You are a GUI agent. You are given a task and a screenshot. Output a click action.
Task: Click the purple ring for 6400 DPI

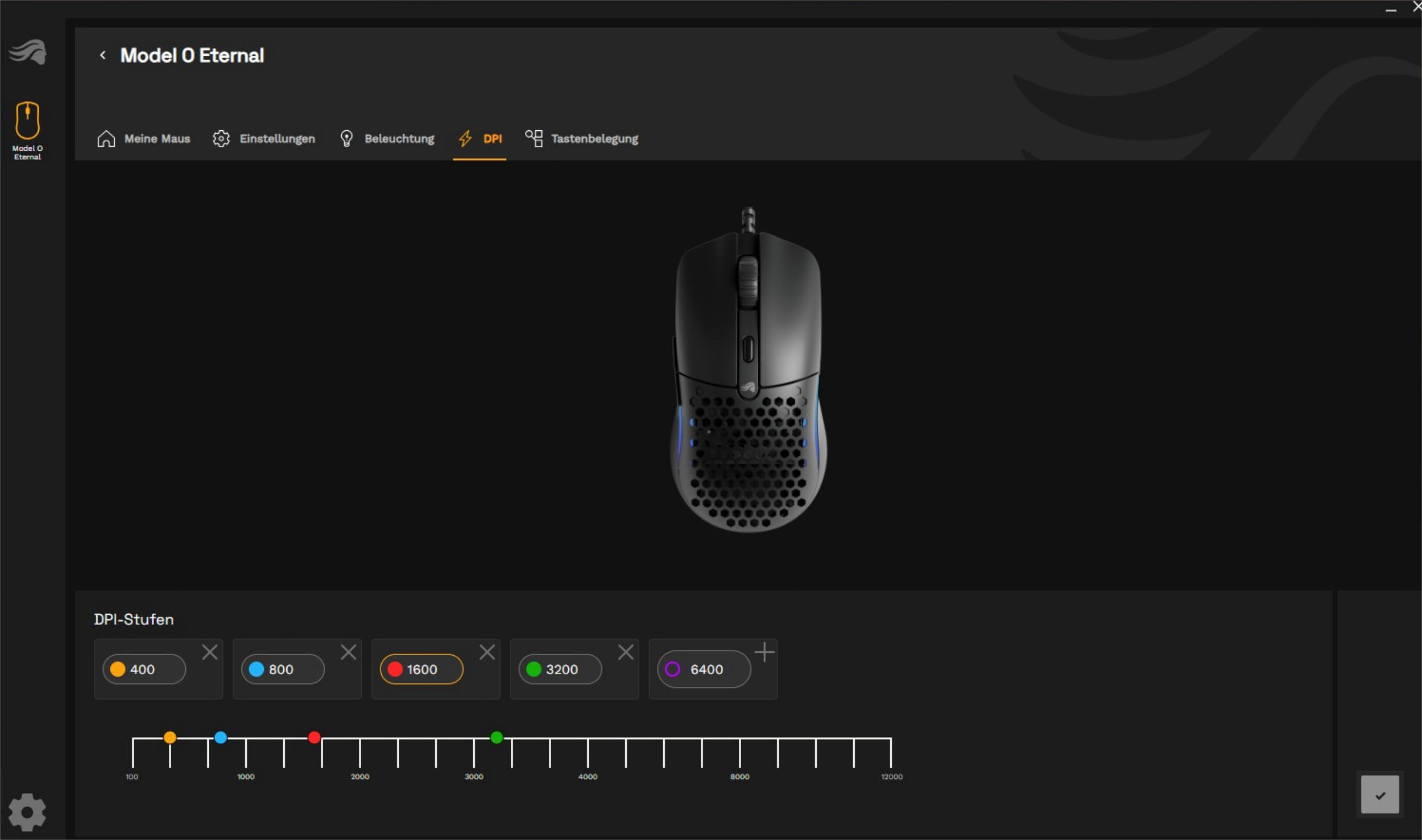click(x=672, y=669)
